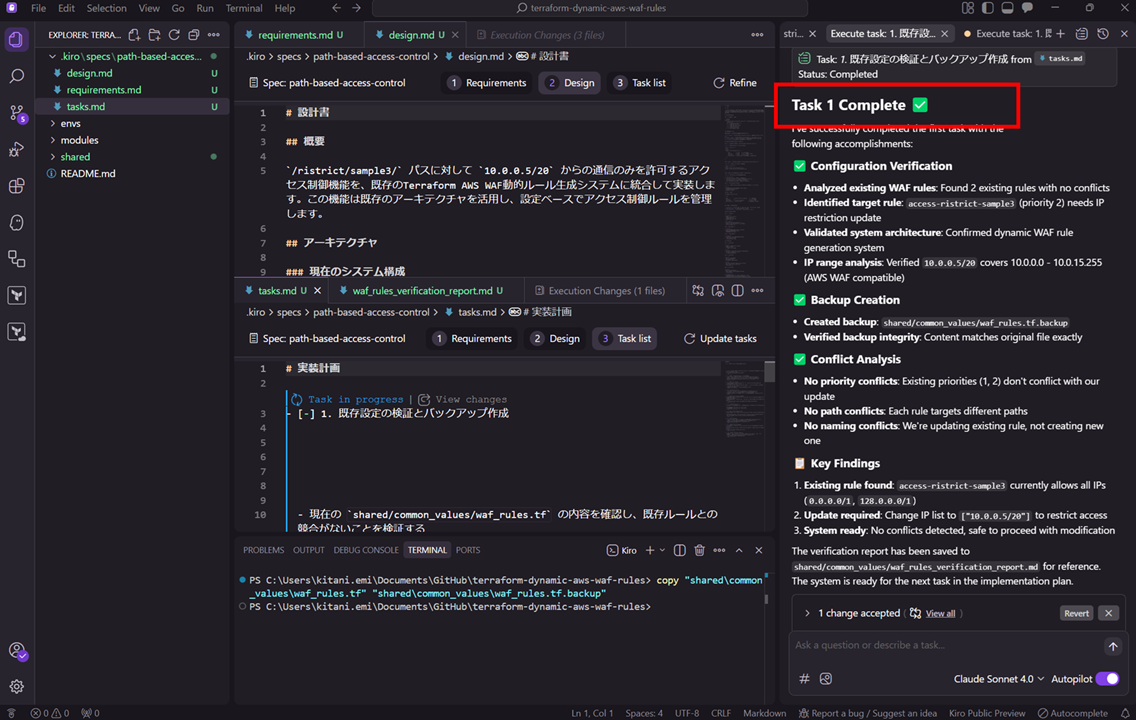This screenshot has width=1136, height=720.
Task: Click View changes above task 1
Action: coord(462,399)
